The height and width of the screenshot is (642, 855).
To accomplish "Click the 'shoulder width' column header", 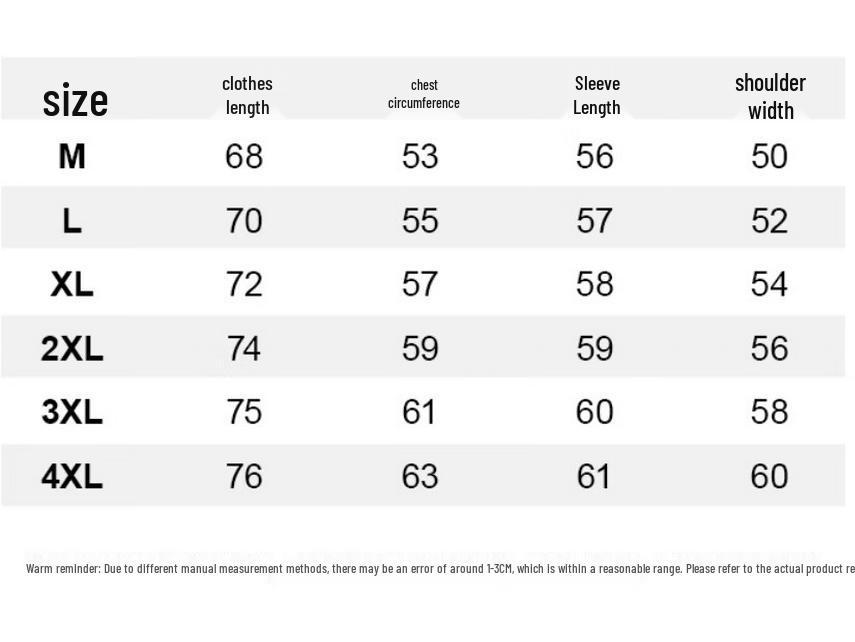I will (x=770, y=96).
